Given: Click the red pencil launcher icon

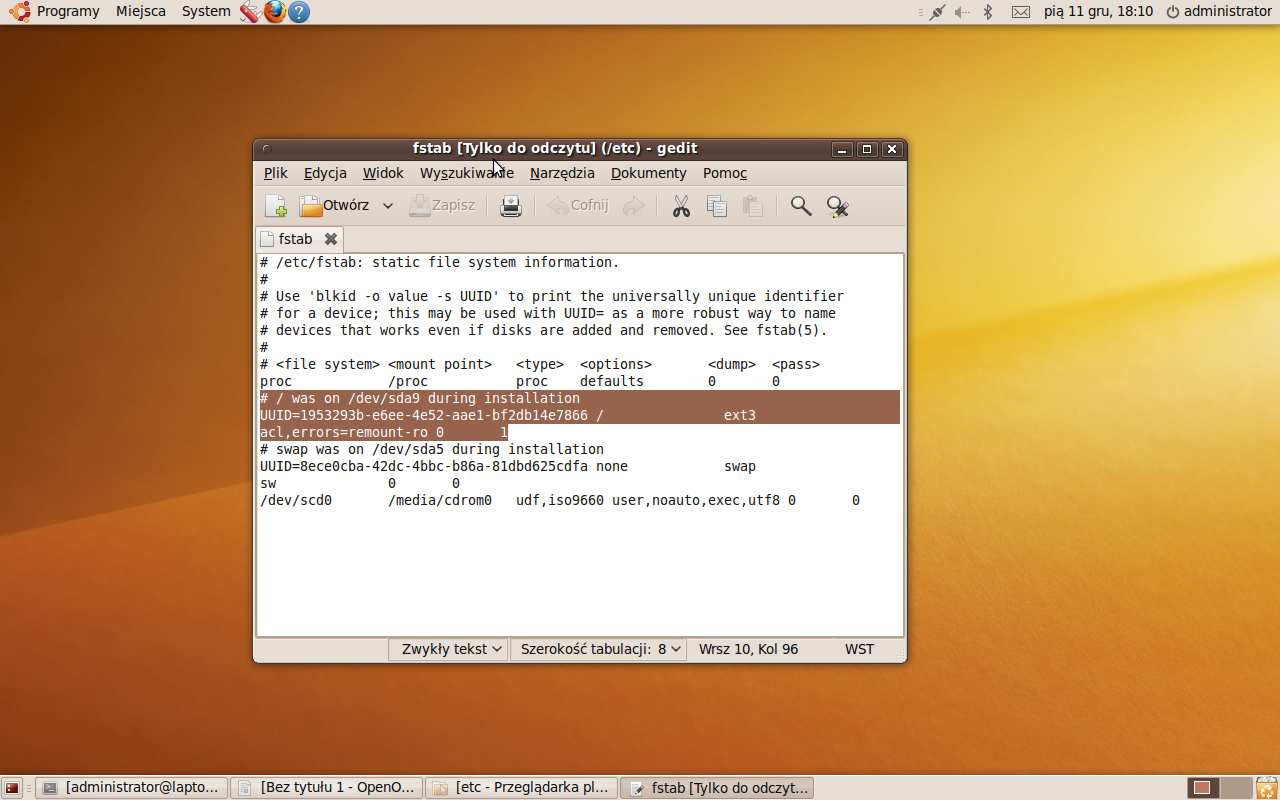Looking at the screenshot, I should (x=250, y=12).
